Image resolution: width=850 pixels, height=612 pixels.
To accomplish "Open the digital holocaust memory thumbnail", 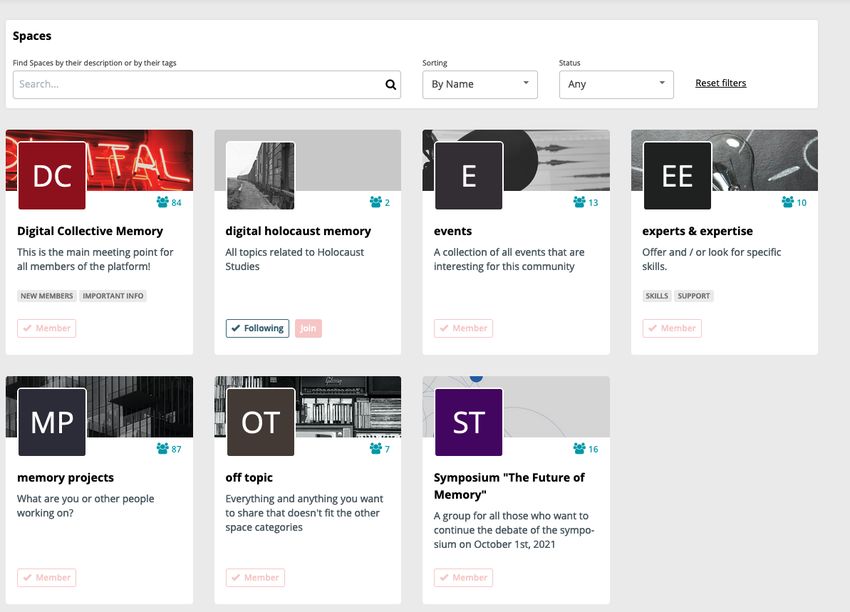I will click(260, 176).
